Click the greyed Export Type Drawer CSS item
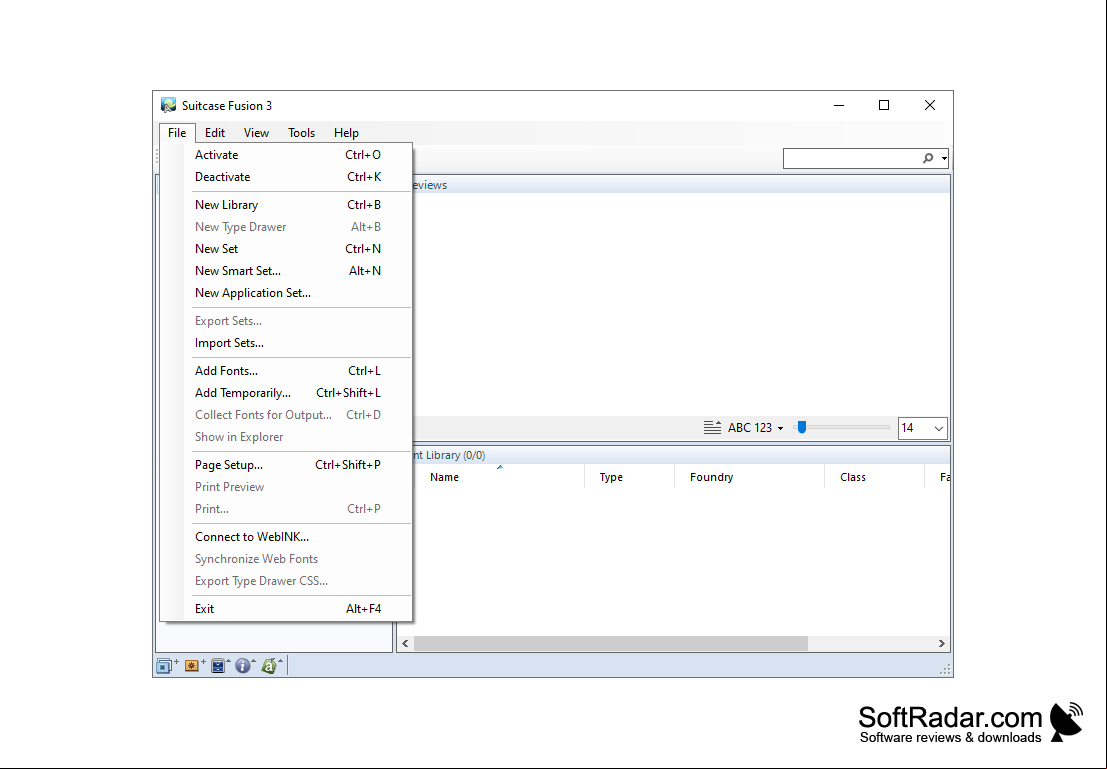Viewport: 1107px width, 769px height. coord(287,580)
